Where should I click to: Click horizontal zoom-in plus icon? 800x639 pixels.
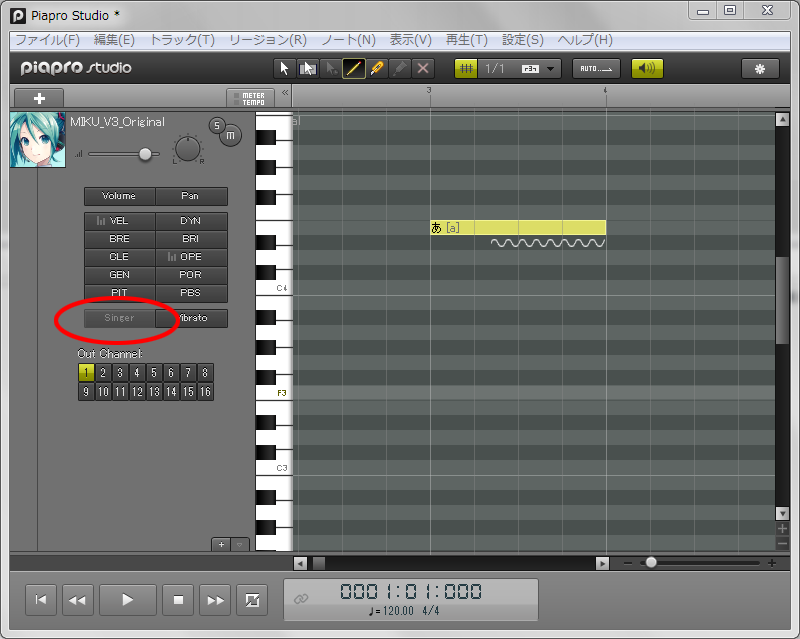pyautogui.click(x=772, y=563)
